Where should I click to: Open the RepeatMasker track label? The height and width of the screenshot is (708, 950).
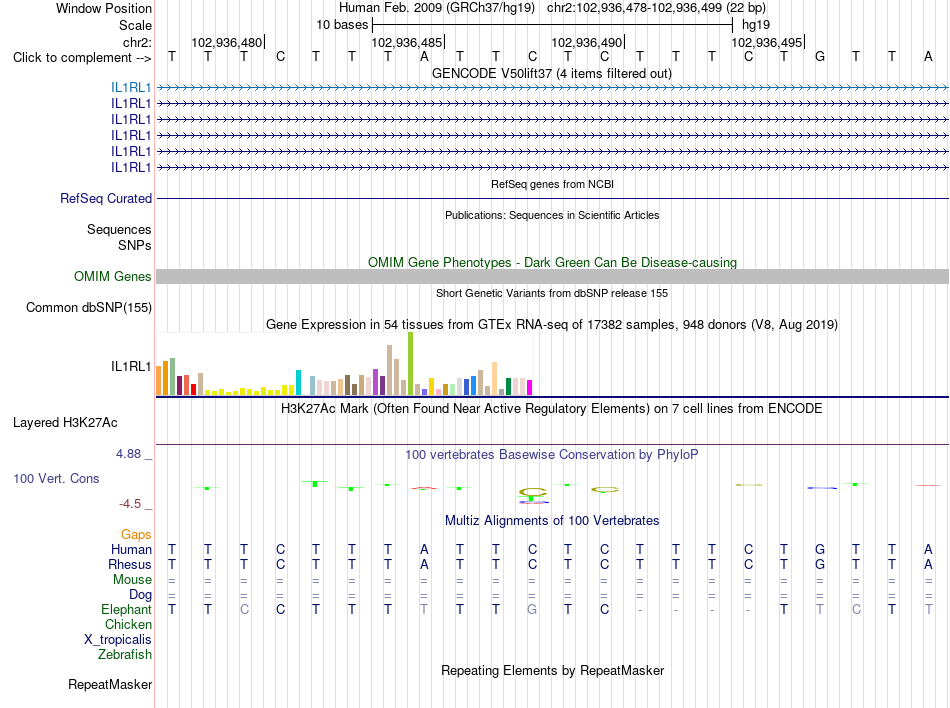pos(110,684)
